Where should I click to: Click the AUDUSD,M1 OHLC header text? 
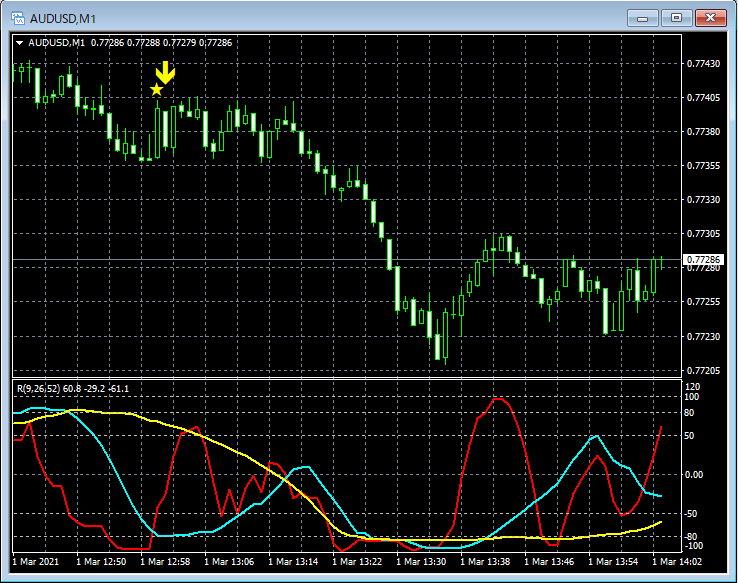click(130, 43)
